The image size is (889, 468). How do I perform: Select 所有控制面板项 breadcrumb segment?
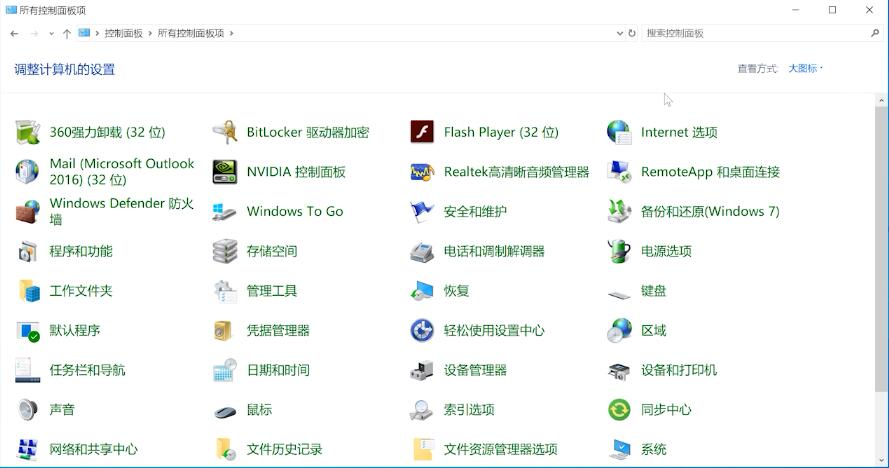190,33
